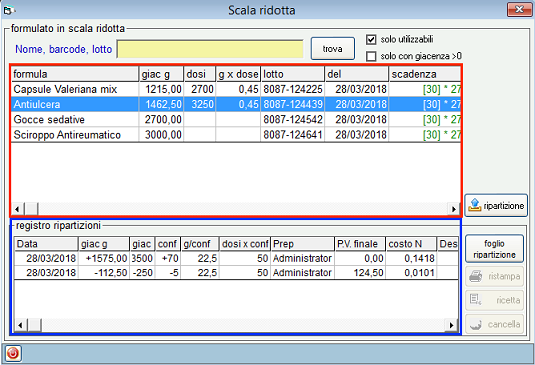Open the 'foglio ripartizione' button
Viewport: 535px width, 365px height.
494,249
